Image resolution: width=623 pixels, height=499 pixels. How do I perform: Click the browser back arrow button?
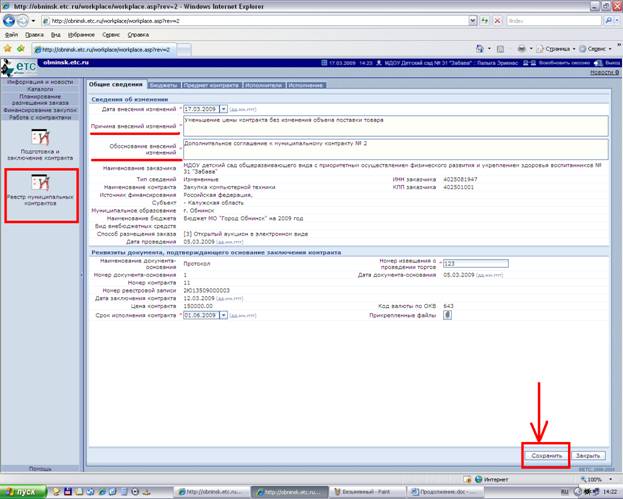[9, 21]
